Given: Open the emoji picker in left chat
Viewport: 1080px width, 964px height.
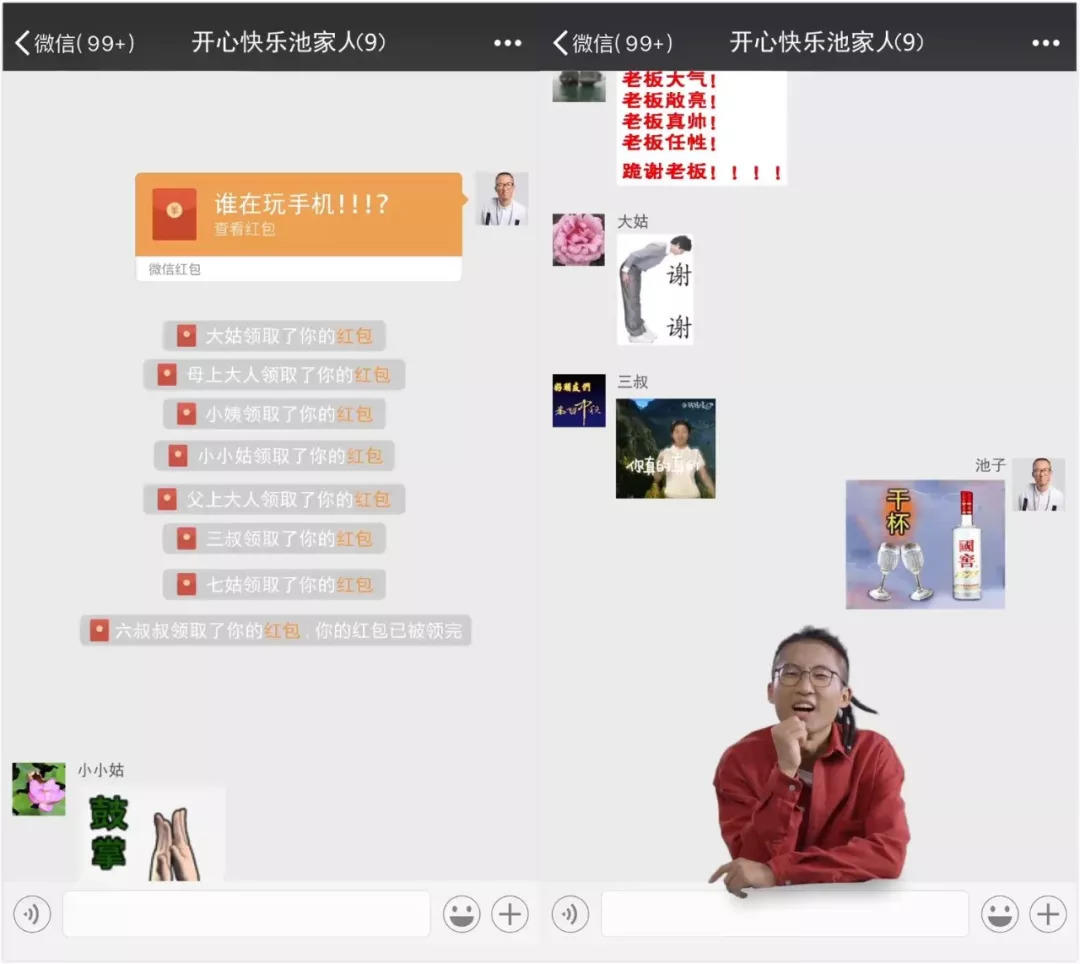Looking at the screenshot, I should tap(462, 914).
